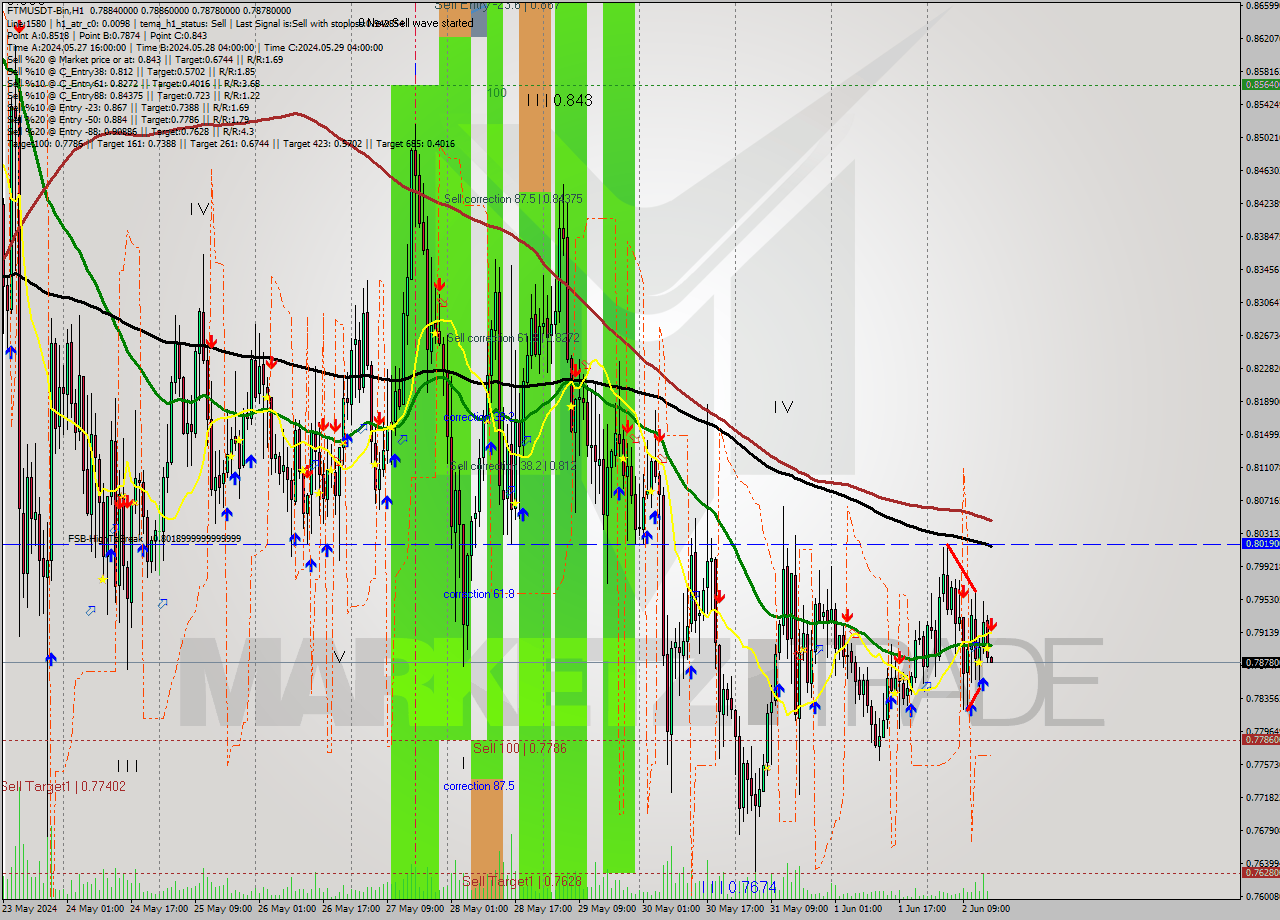
Task: Click the 'Sell Target1 | 0.77402' label
Action: pyautogui.click(x=64, y=786)
